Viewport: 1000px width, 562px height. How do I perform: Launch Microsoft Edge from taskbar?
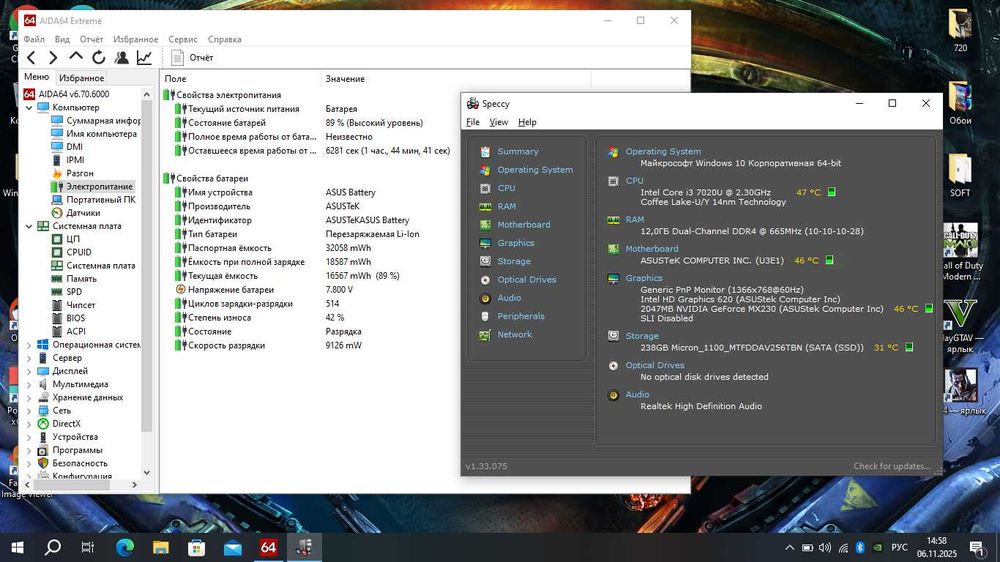125,547
